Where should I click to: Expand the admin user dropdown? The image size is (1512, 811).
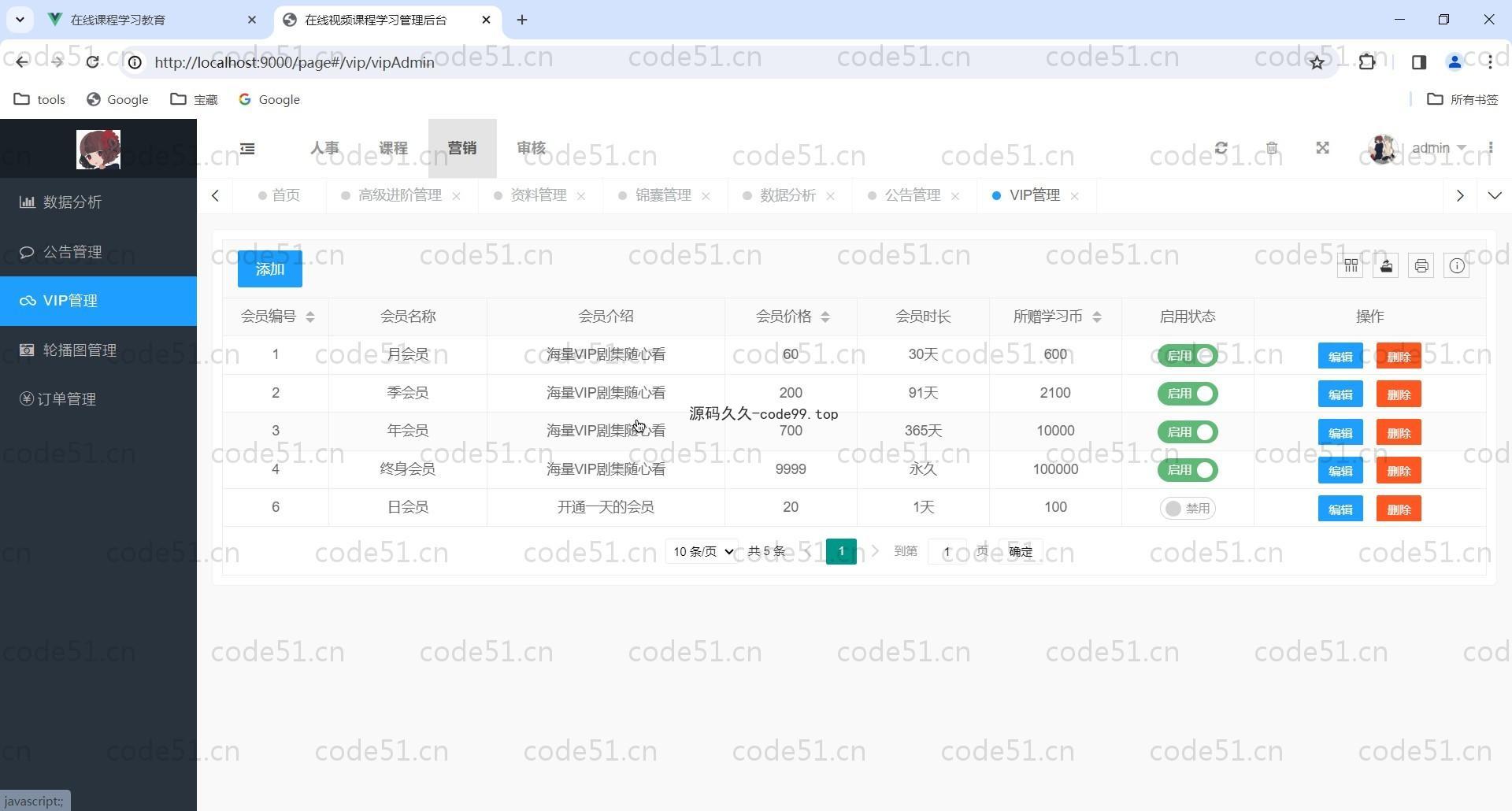(1438, 148)
